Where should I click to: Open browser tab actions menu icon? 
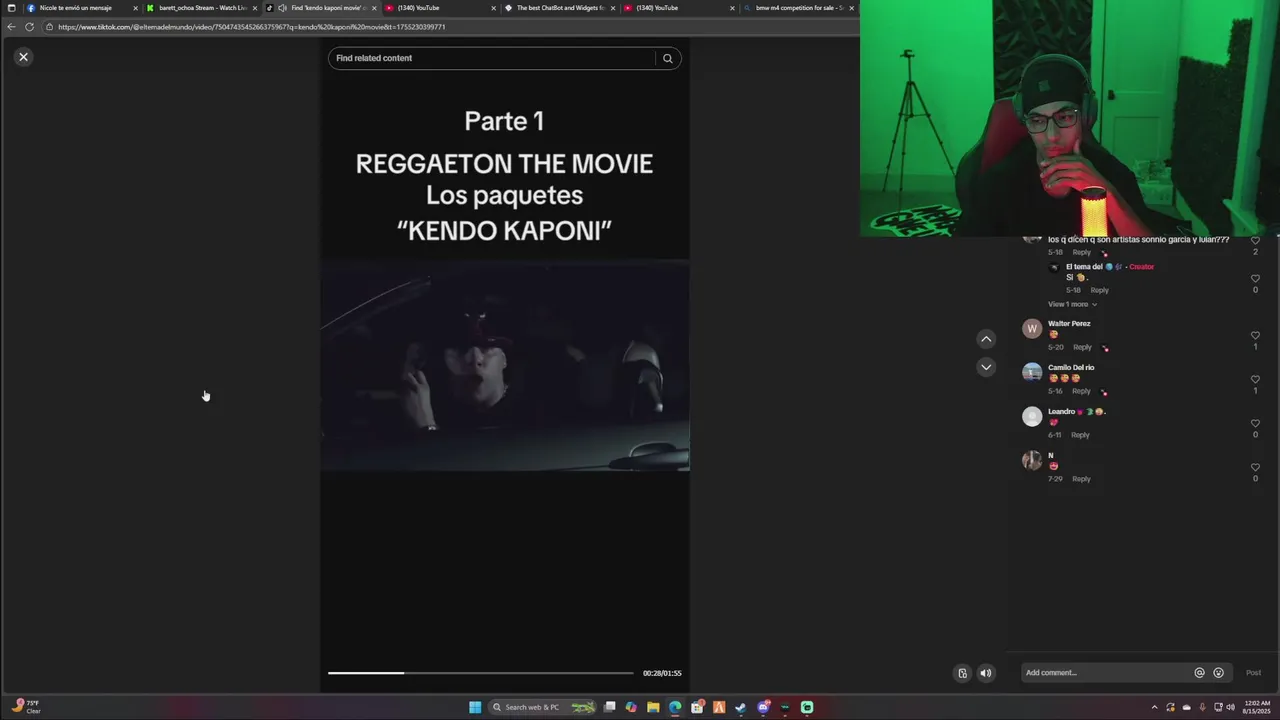[11, 8]
